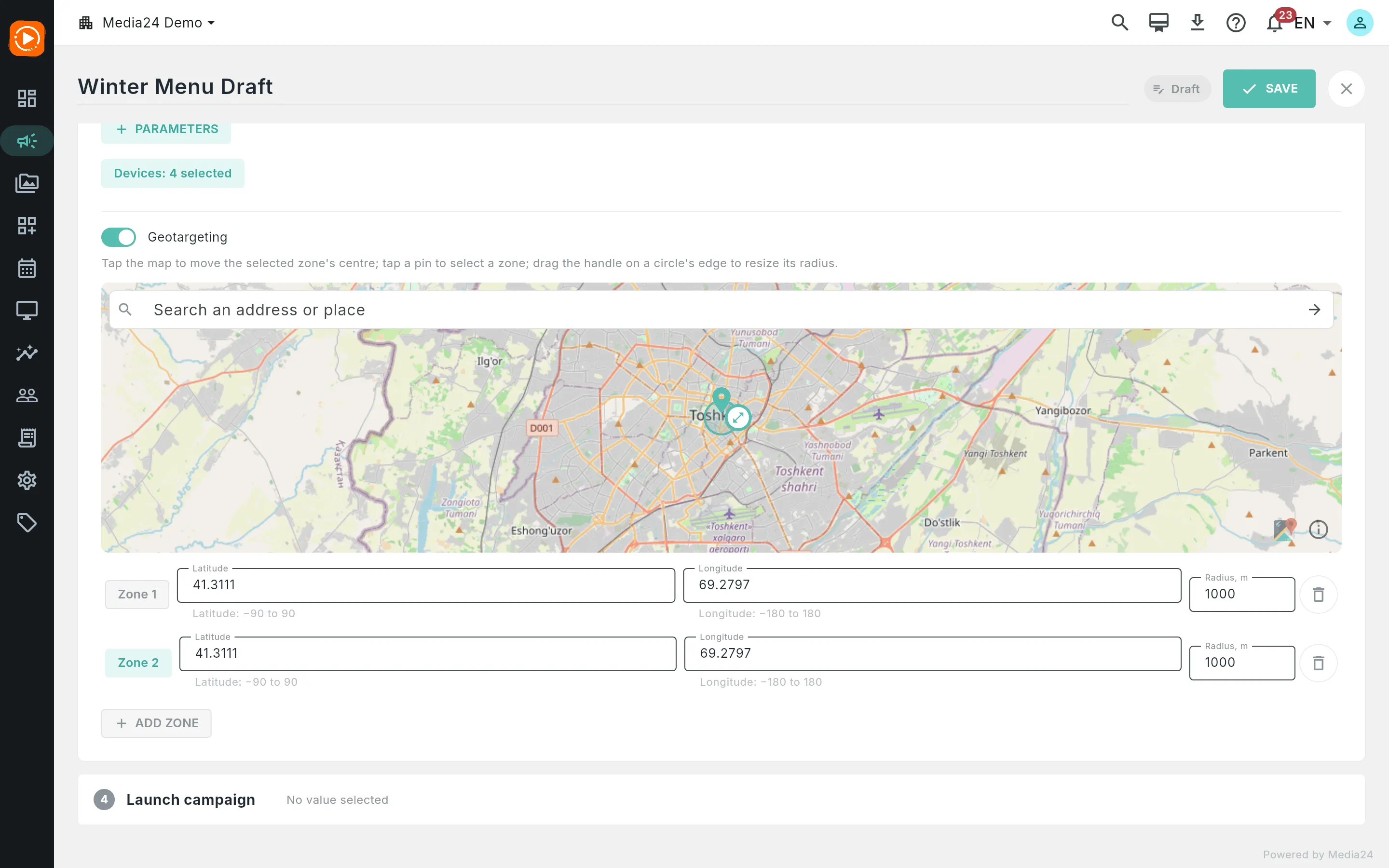
Task: Open the analytics chart icon
Action: [27, 353]
